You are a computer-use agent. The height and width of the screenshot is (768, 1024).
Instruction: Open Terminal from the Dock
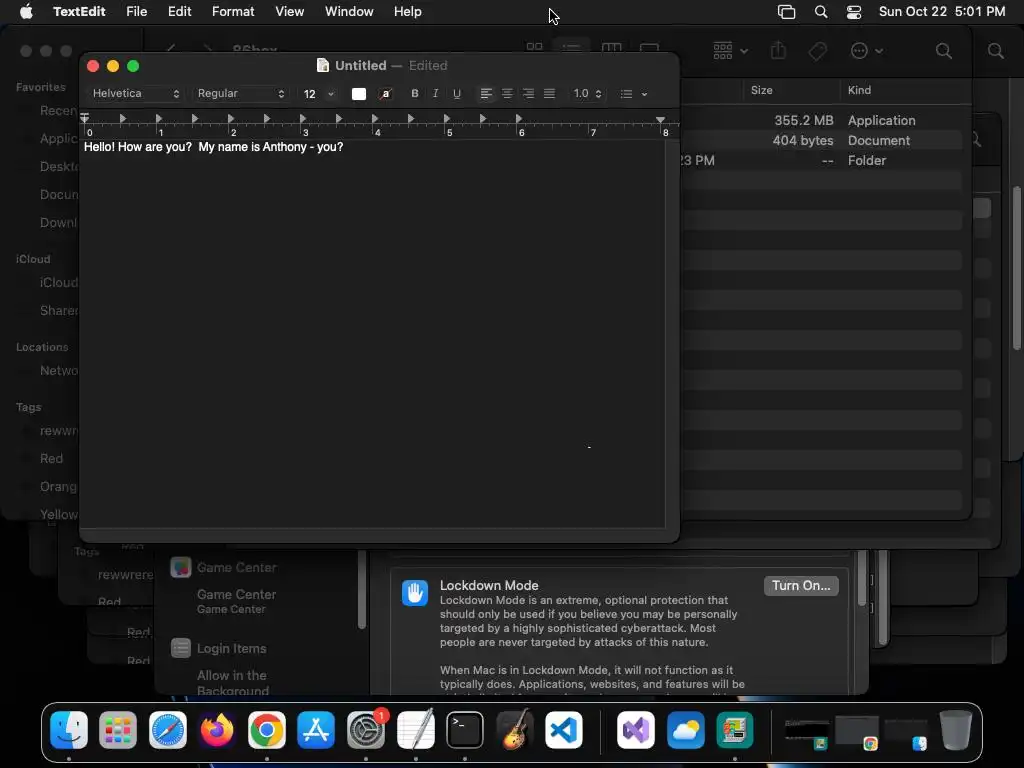tap(465, 730)
